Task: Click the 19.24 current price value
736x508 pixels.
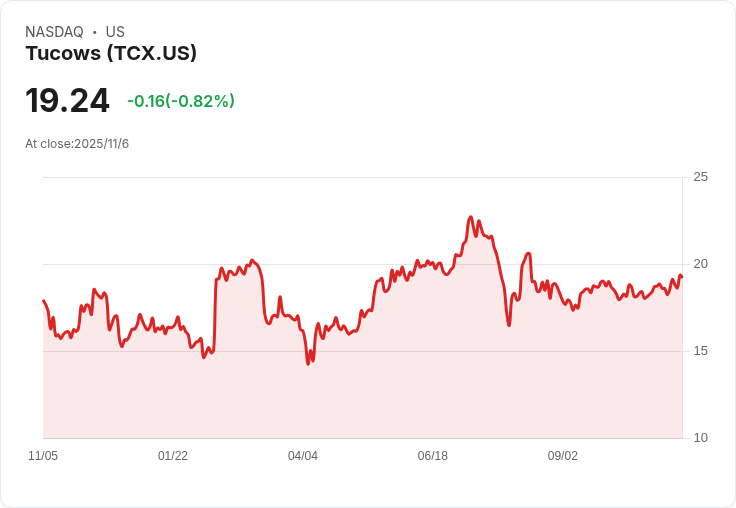Action: 67,100
